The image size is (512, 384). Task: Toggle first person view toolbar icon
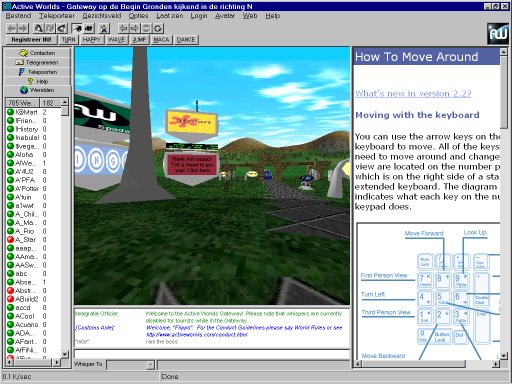pos(77,28)
